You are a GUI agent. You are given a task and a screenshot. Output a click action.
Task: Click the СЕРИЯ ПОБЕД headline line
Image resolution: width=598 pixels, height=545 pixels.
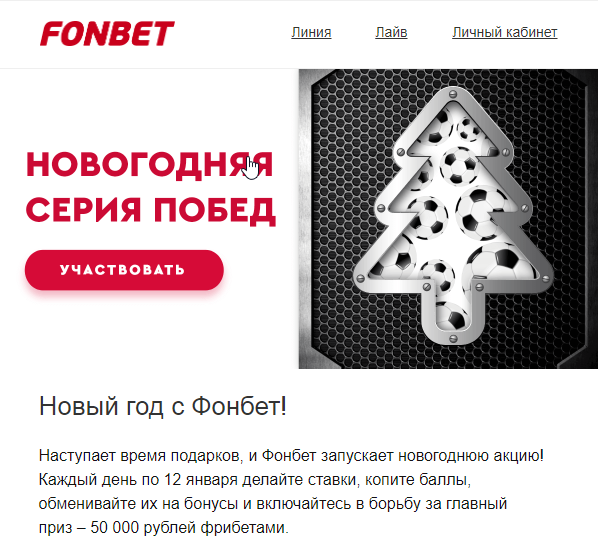pos(151,211)
